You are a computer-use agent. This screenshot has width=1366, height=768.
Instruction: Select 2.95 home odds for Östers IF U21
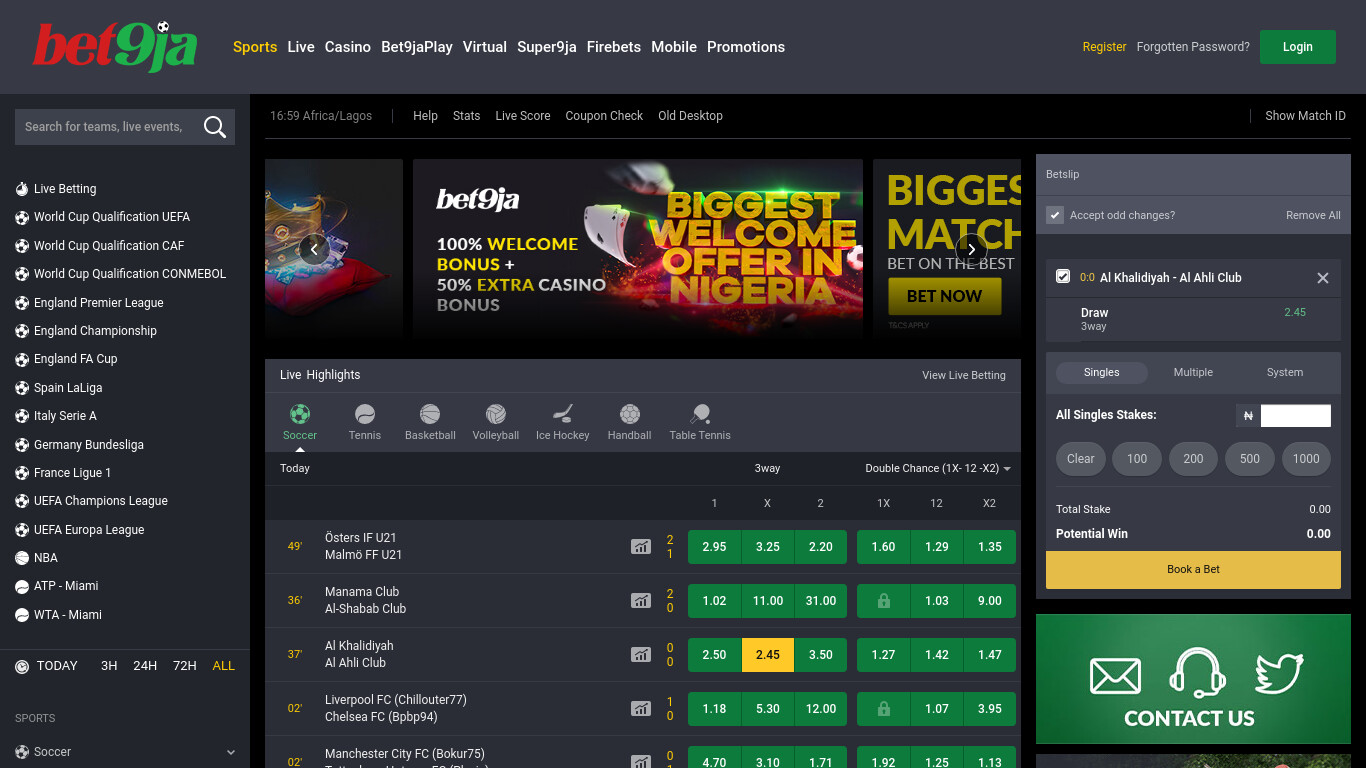(x=714, y=547)
